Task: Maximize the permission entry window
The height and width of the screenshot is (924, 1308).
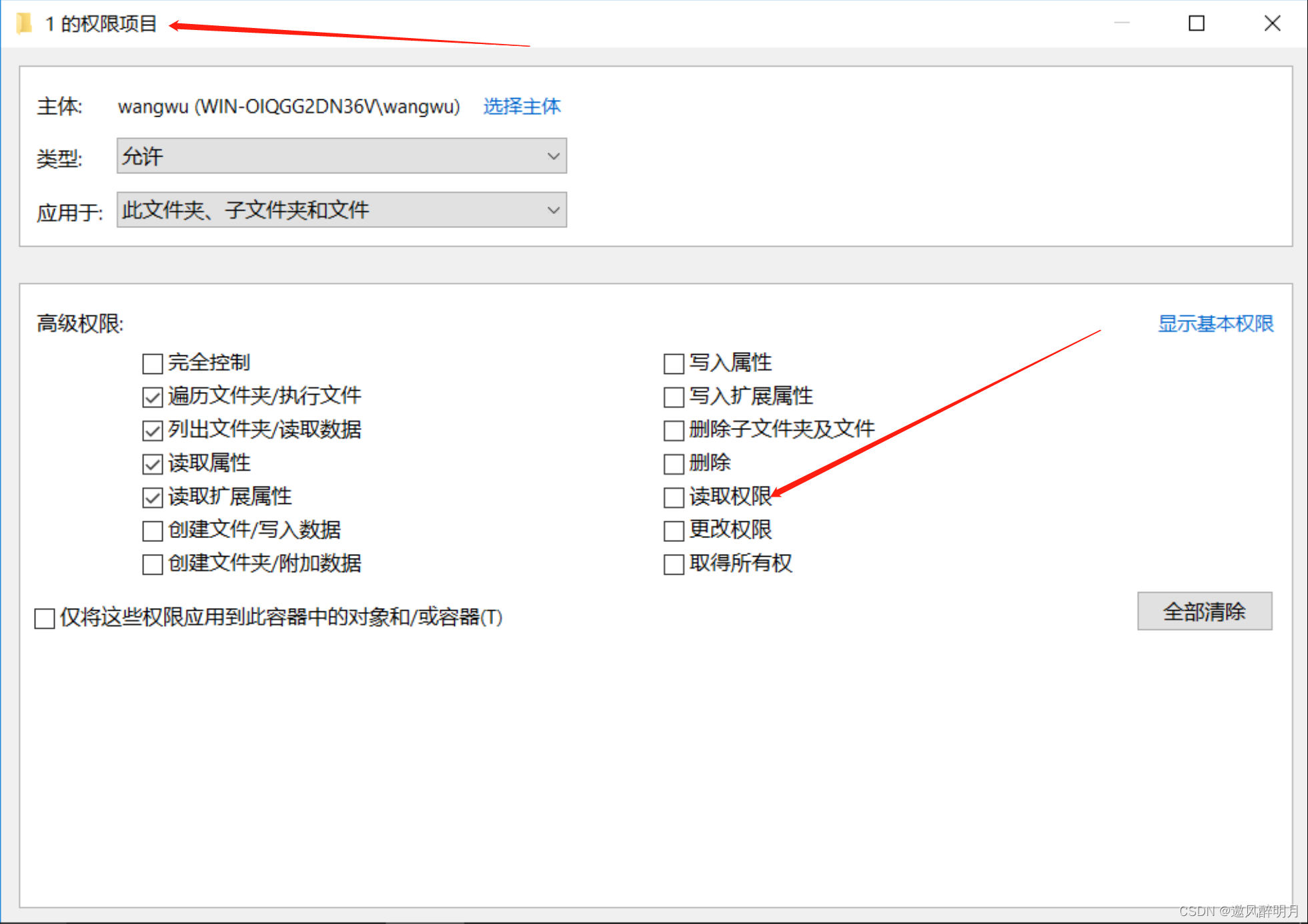Action: click(1197, 24)
